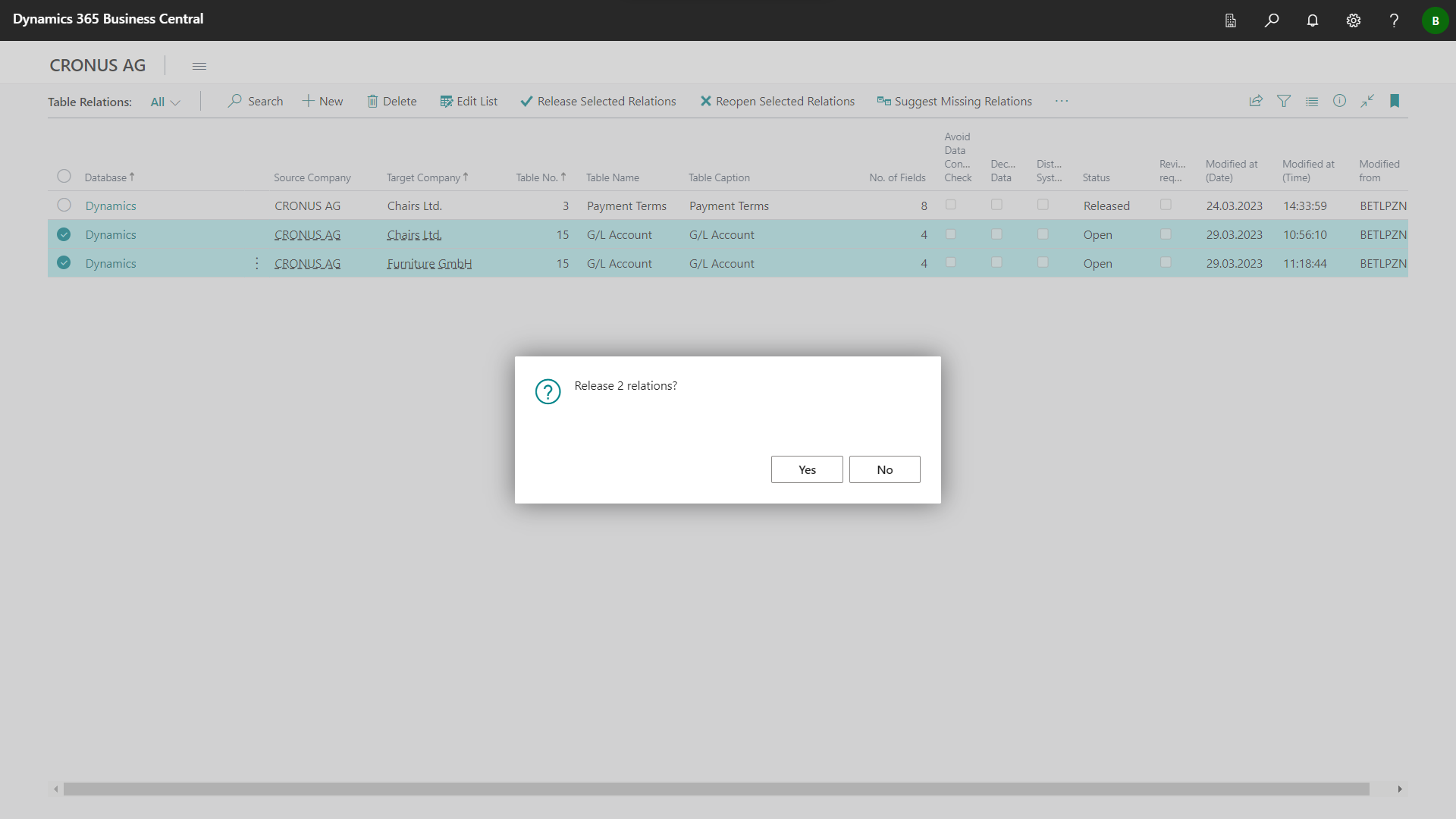This screenshot has width=1456, height=819.
Task: Open the Table Name column header
Action: click(613, 177)
